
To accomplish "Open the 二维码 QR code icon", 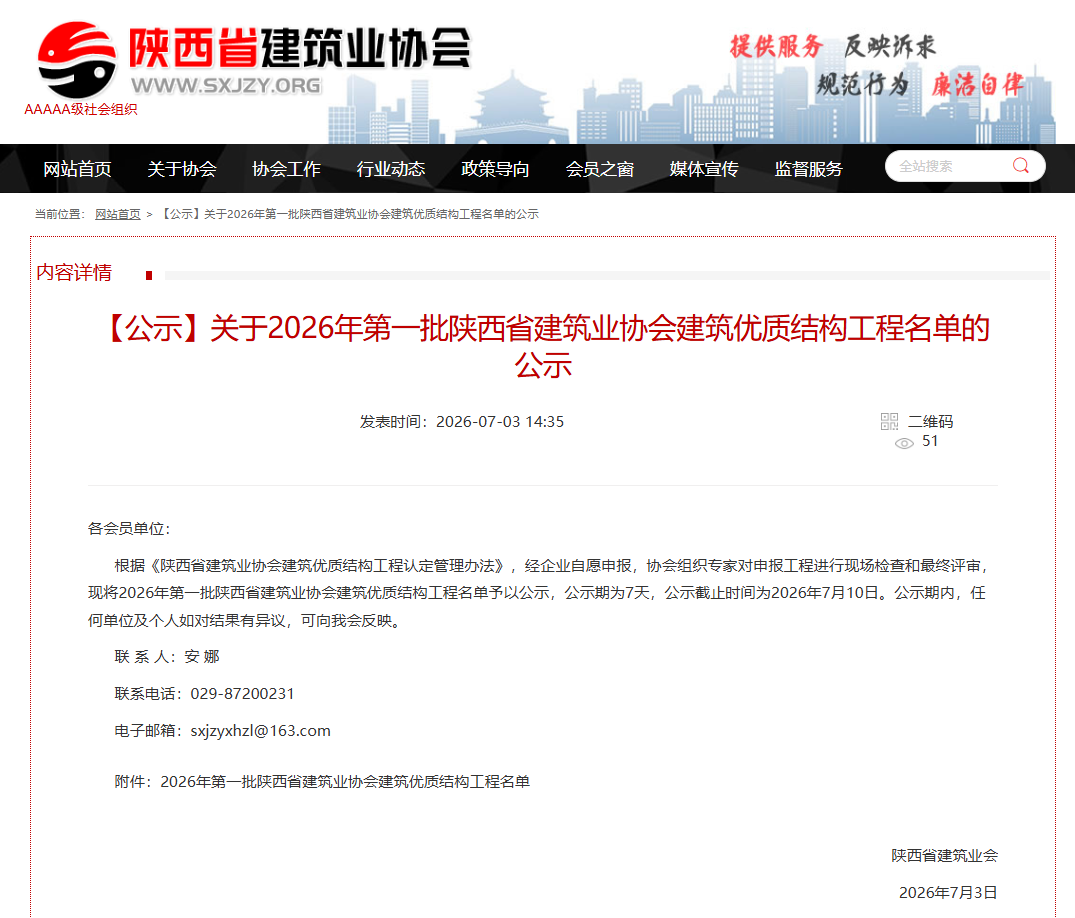I will coord(889,421).
